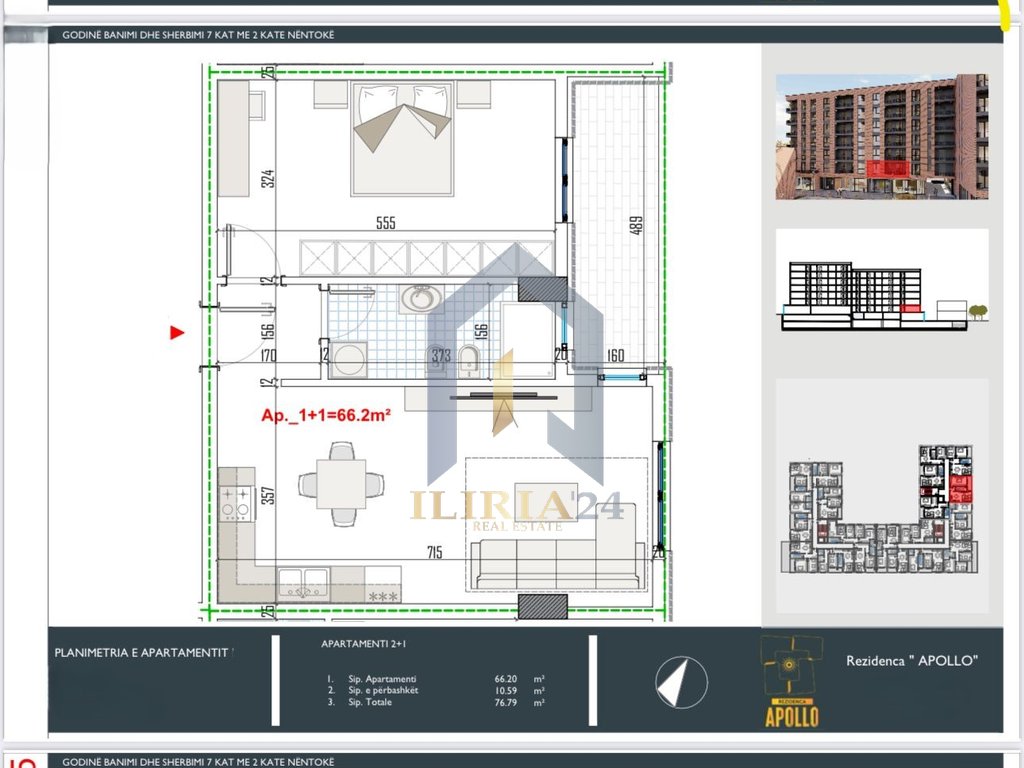Click the washing machine symbol

[x=349, y=358]
